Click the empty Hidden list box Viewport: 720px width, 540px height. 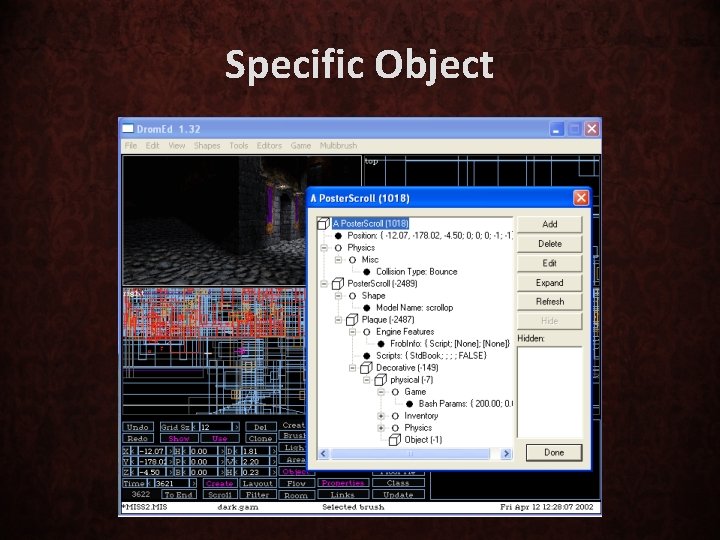[550, 392]
